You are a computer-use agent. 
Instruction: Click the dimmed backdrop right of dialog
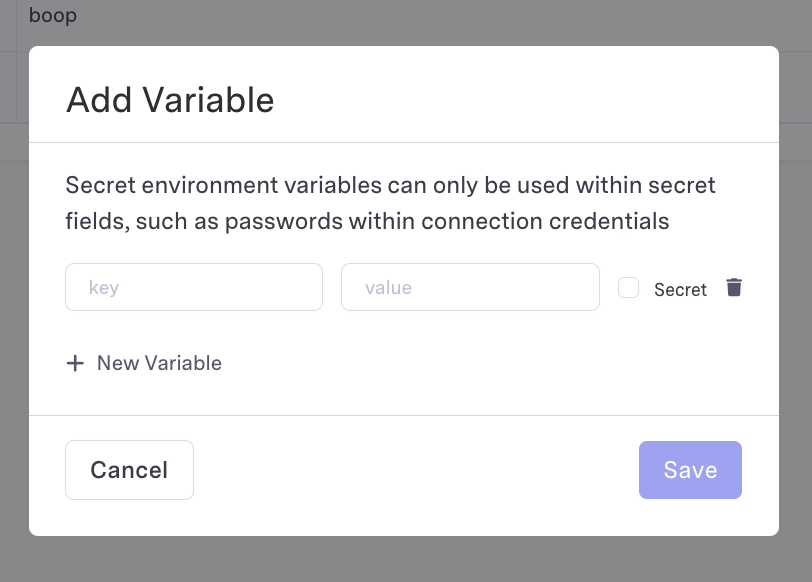click(x=796, y=300)
